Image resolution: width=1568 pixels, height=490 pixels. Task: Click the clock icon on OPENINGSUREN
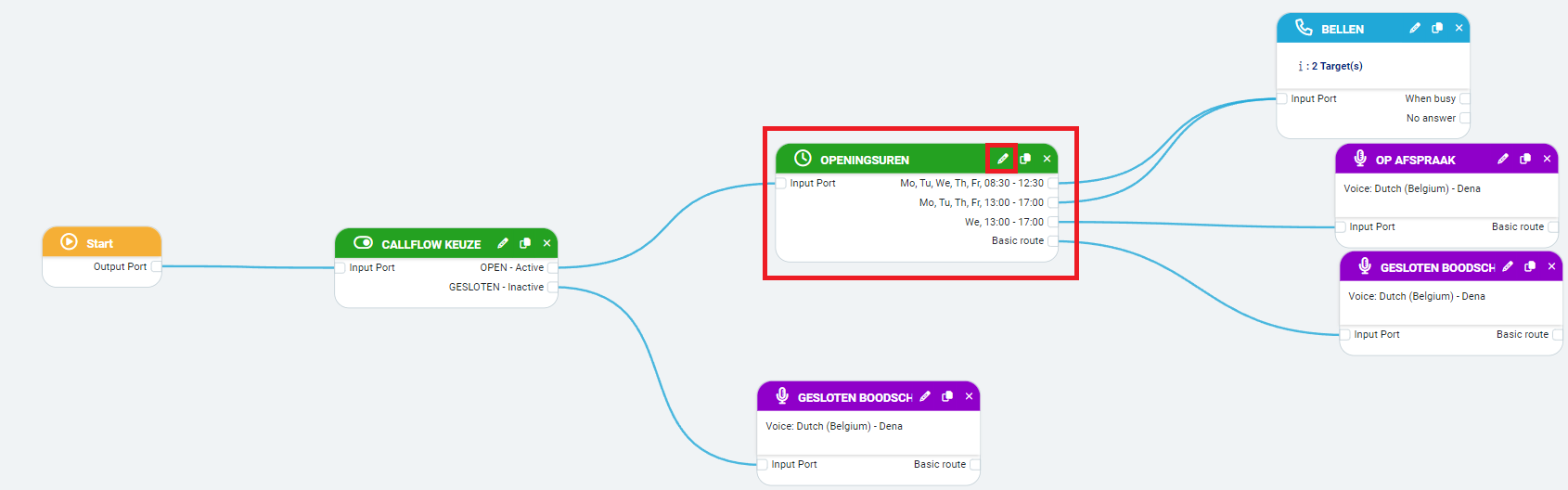click(803, 159)
